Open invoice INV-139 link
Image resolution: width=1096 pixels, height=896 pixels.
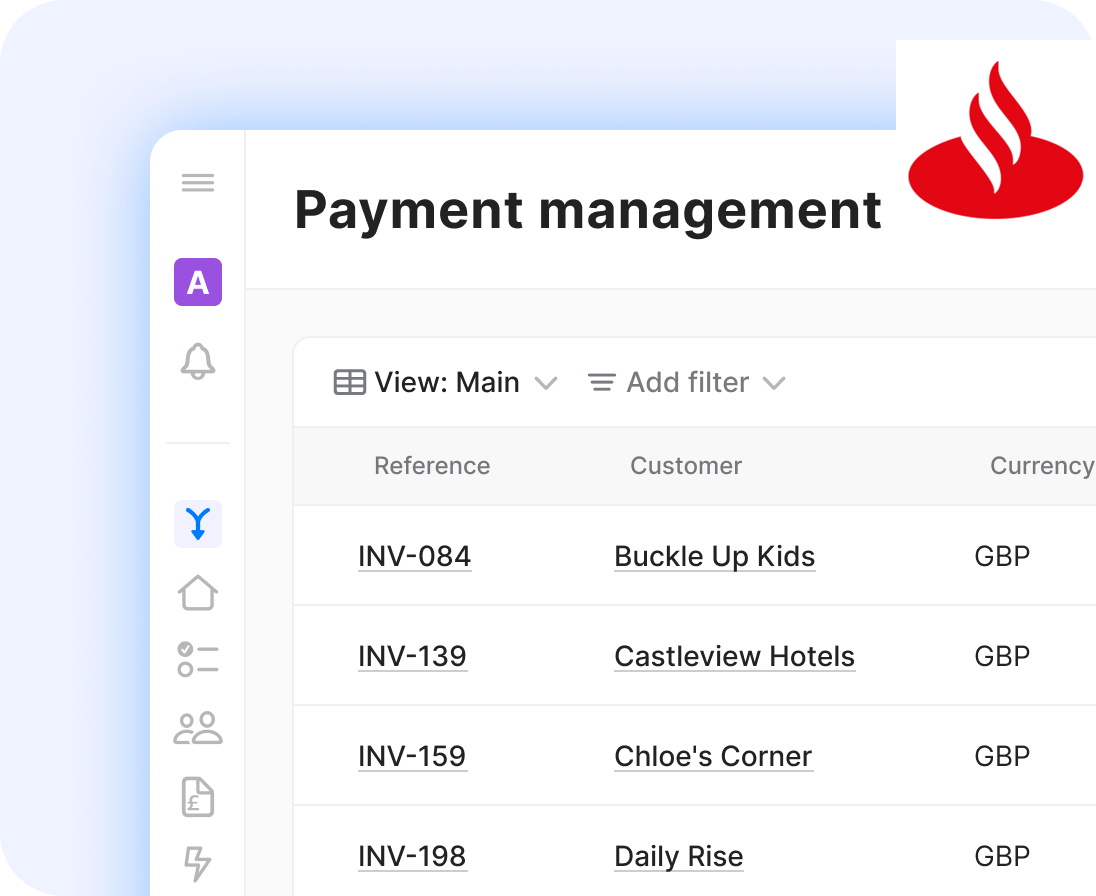click(x=412, y=656)
